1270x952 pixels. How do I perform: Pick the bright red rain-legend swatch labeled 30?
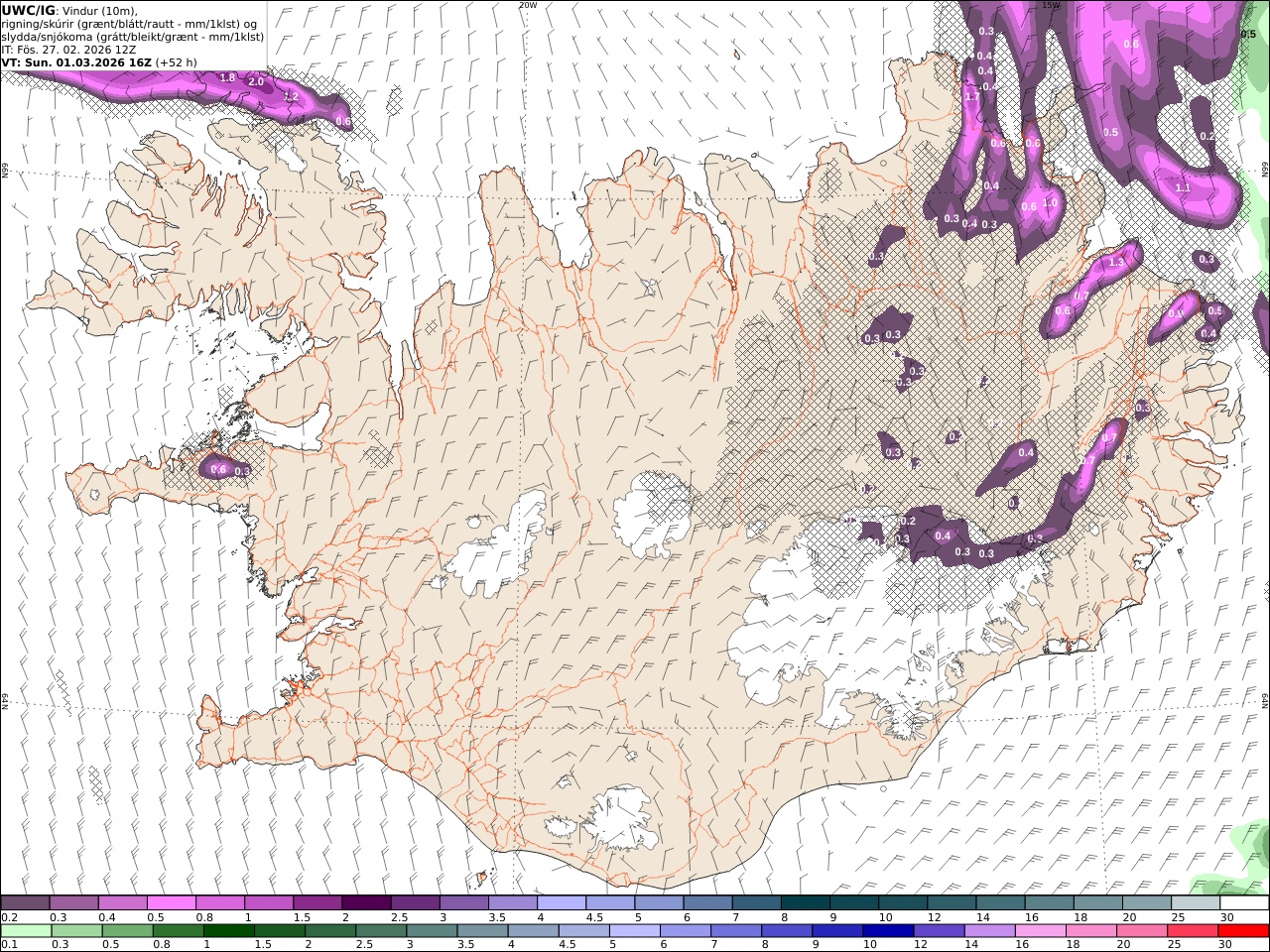(1243, 931)
